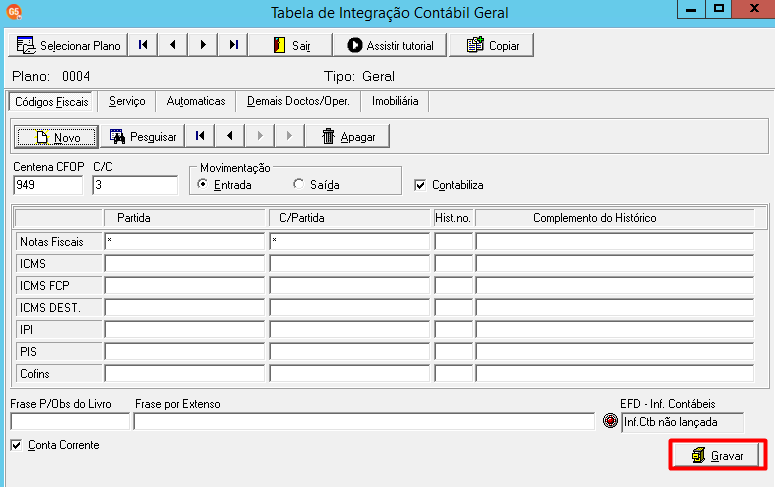Image resolution: width=775 pixels, height=487 pixels.
Task: Click the Centena CFOP input field
Action: click(48, 185)
